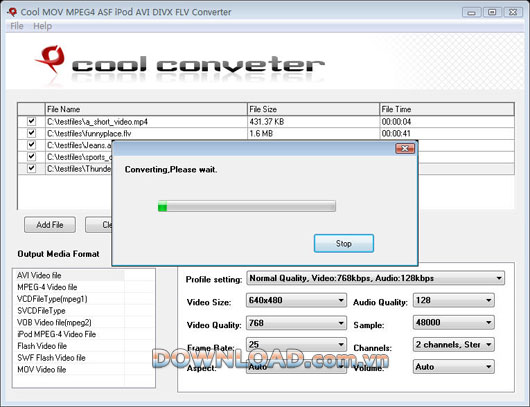Image resolution: width=530 pixels, height=407 pixels.
Task: Click the app icon in the title bar
Action: point(12,12)
